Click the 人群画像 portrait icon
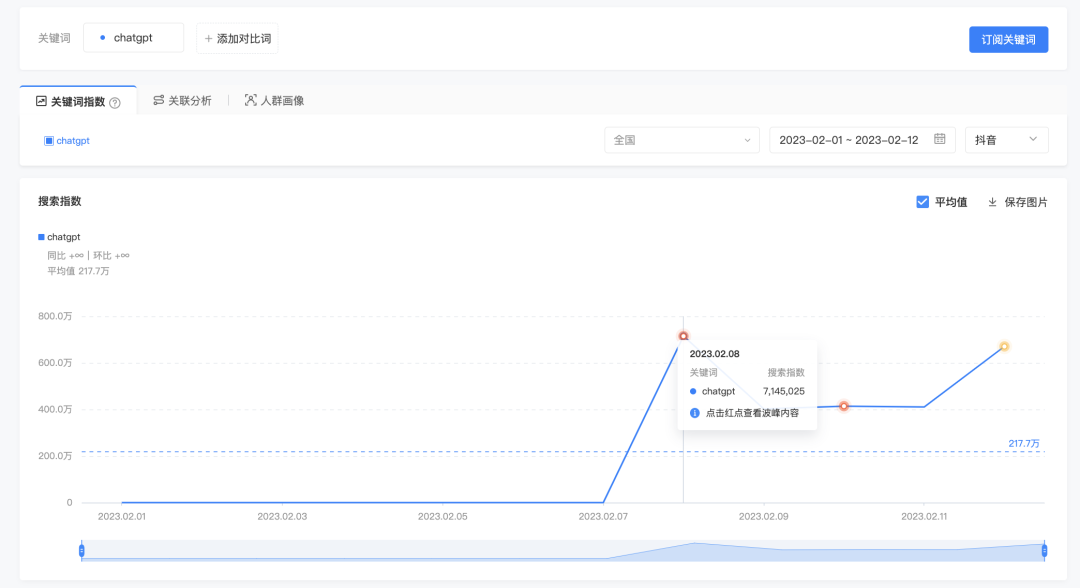The width and height of the screenshot is (1080, 588). click(x=251, y=101)
